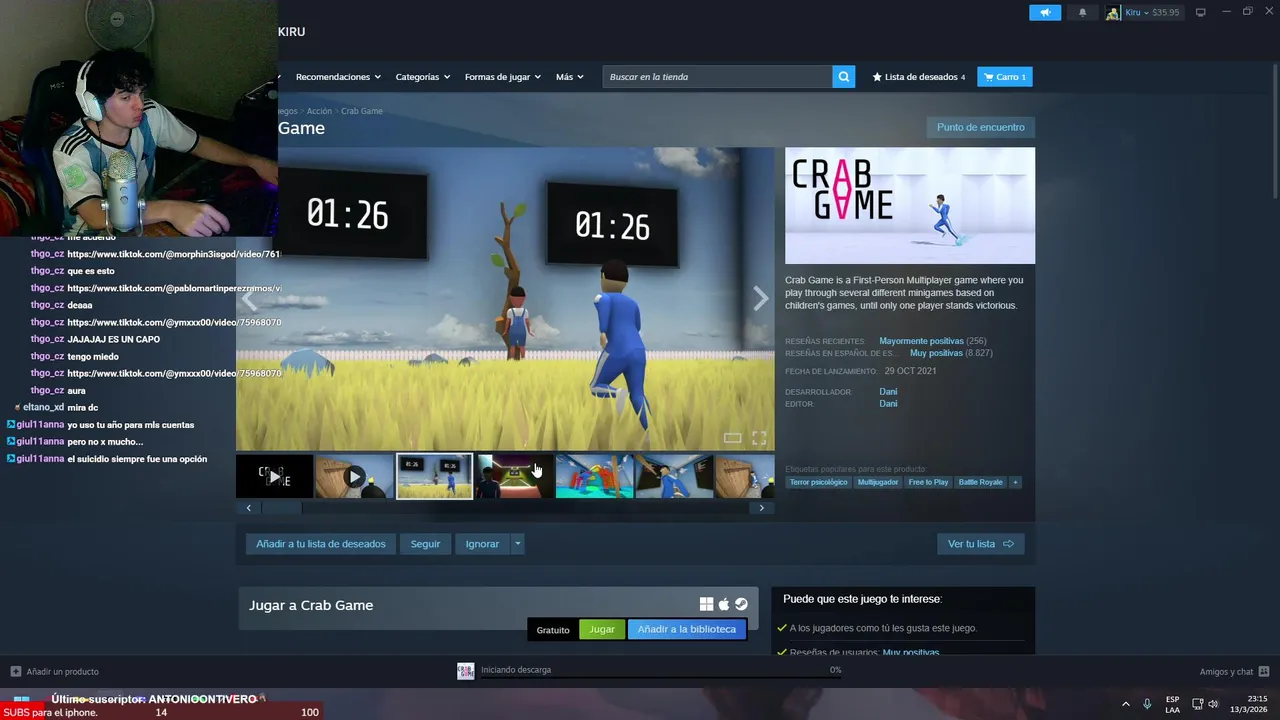Click the Crab Game capsule image
Screen dimensions: 1280x720
(910, 206)
